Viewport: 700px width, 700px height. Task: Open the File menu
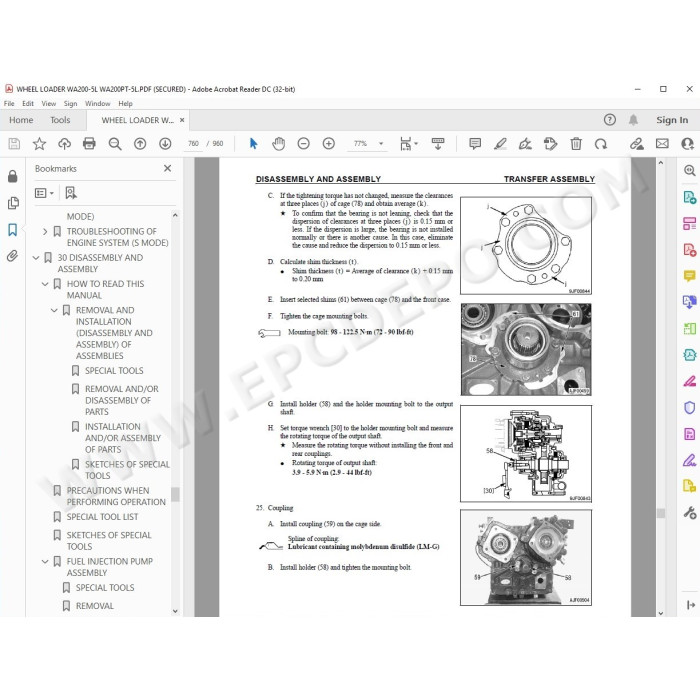tap(9, 103)
